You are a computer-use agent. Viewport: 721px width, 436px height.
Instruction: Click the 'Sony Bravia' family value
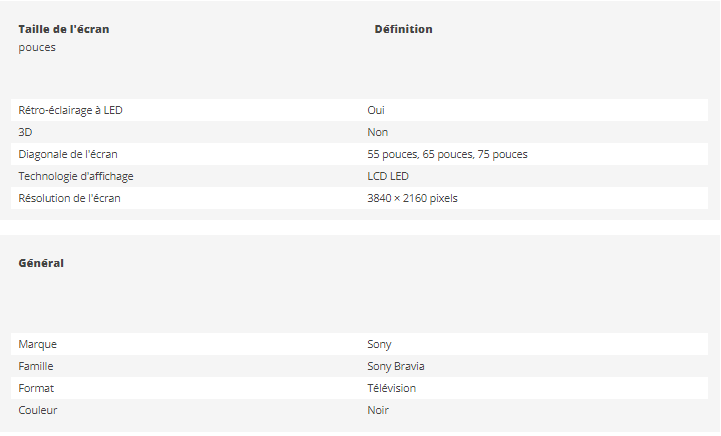[396, 366]
